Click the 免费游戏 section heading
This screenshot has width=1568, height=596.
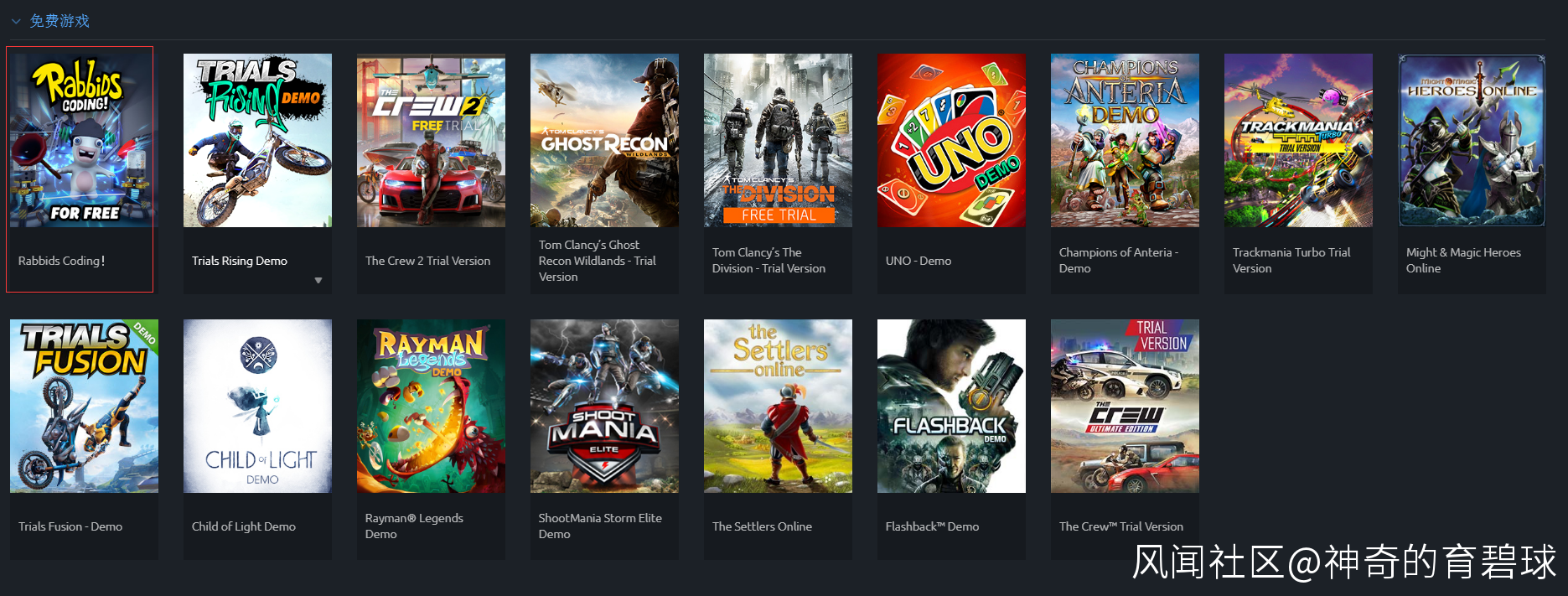click(x=60, y=21)
